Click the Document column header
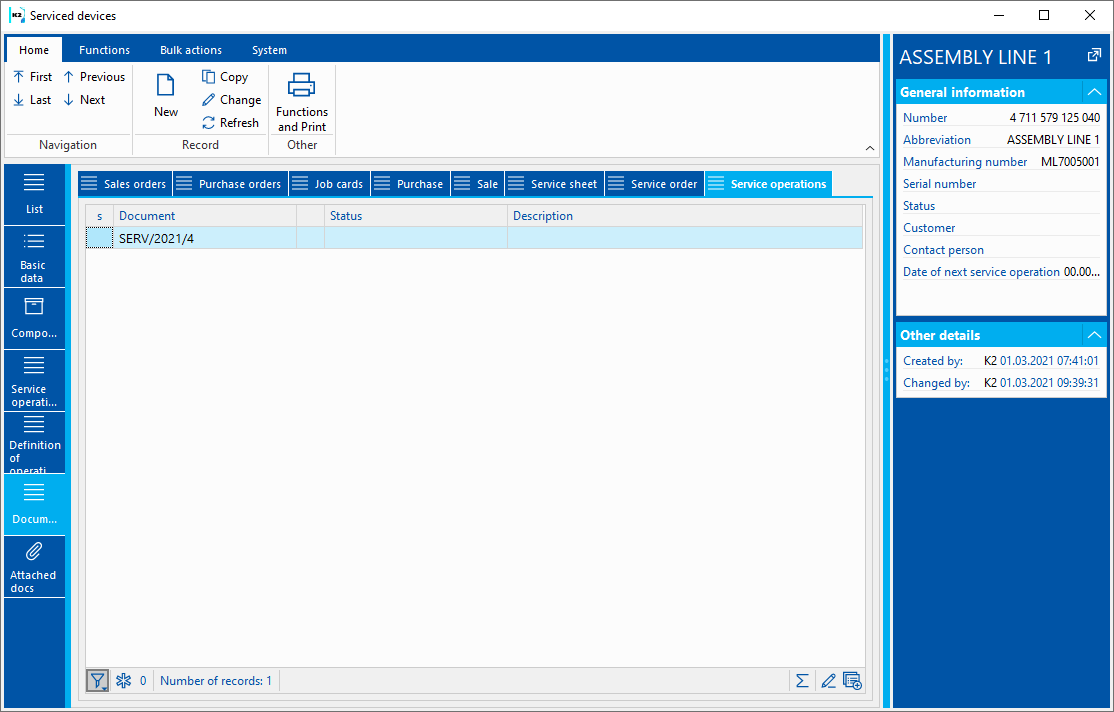Image resolution: width=1114 pixels, height=712 pixels. 205,216
